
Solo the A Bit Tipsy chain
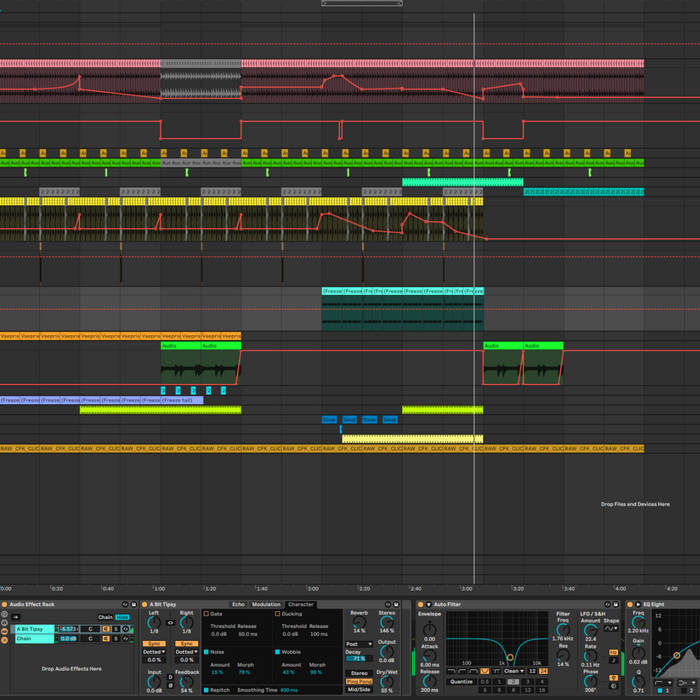[x=116, y=628]
